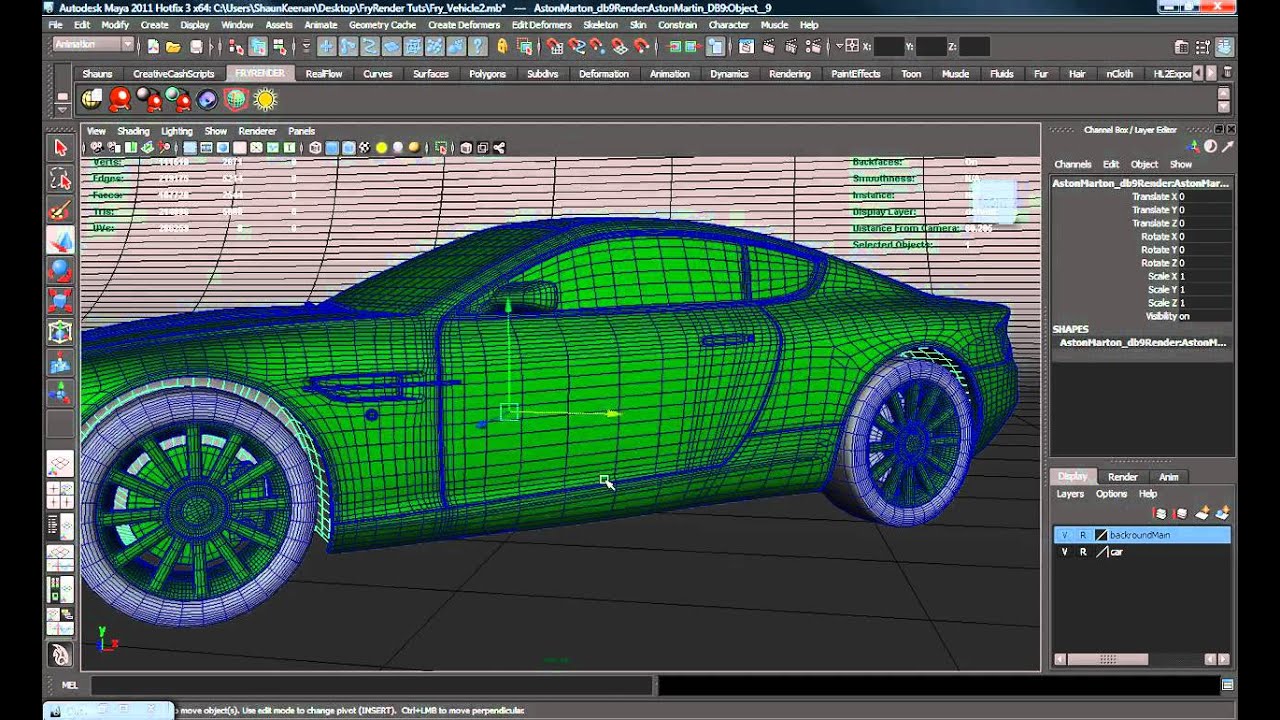
Task: Pick the Select tool arrow
Action: pos(60,148)
